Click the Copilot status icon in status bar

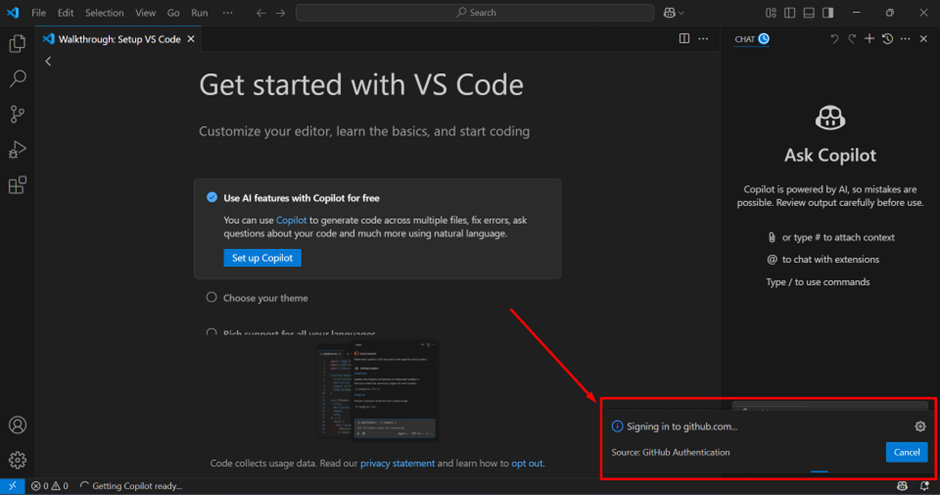[902, 486]
